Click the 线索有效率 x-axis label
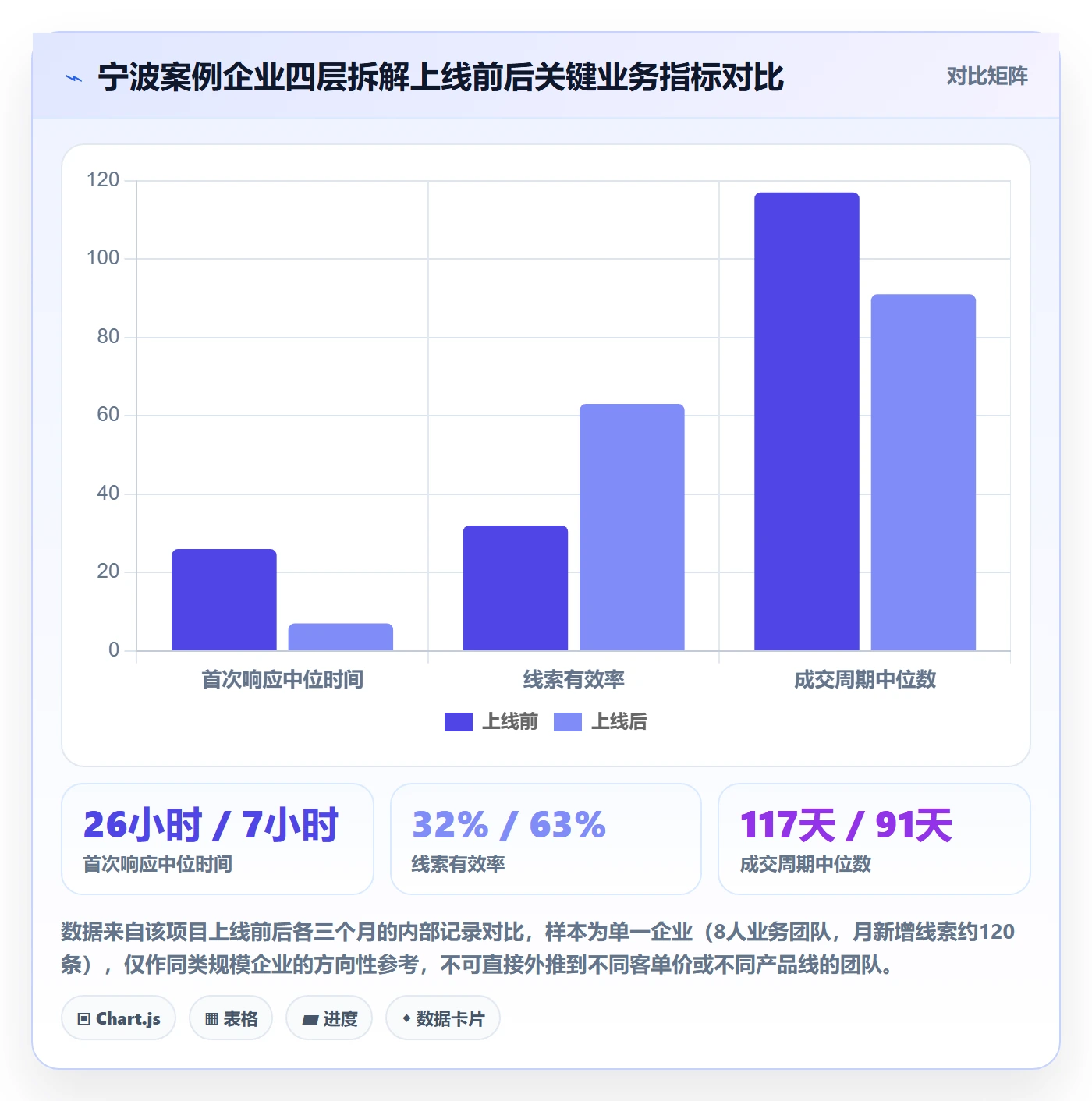The height and width of the screenshot is (1101, 1092). (574, 680)
